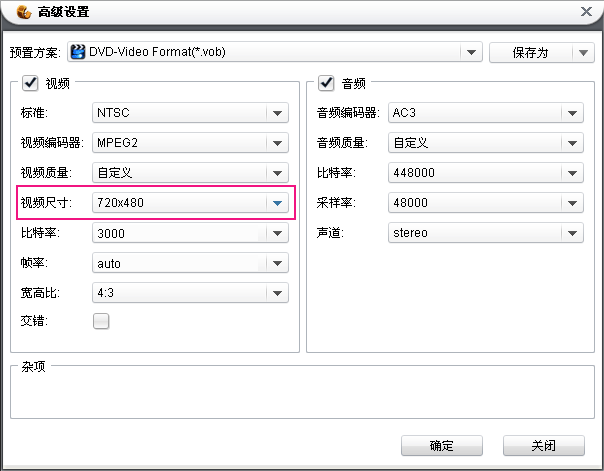Expand the 音频编码器 AC3 dropdown

[571, 113]
